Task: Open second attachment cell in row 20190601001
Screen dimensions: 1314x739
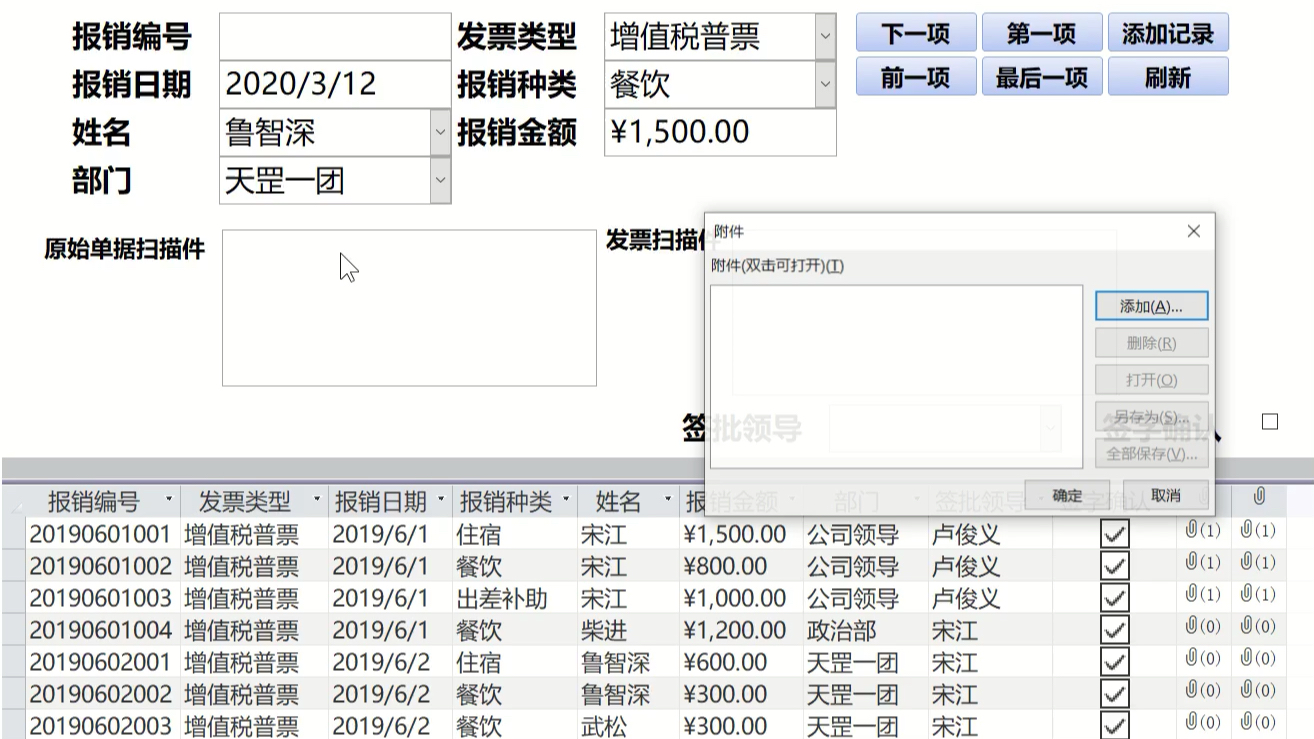Action: tap(1259, 531)
